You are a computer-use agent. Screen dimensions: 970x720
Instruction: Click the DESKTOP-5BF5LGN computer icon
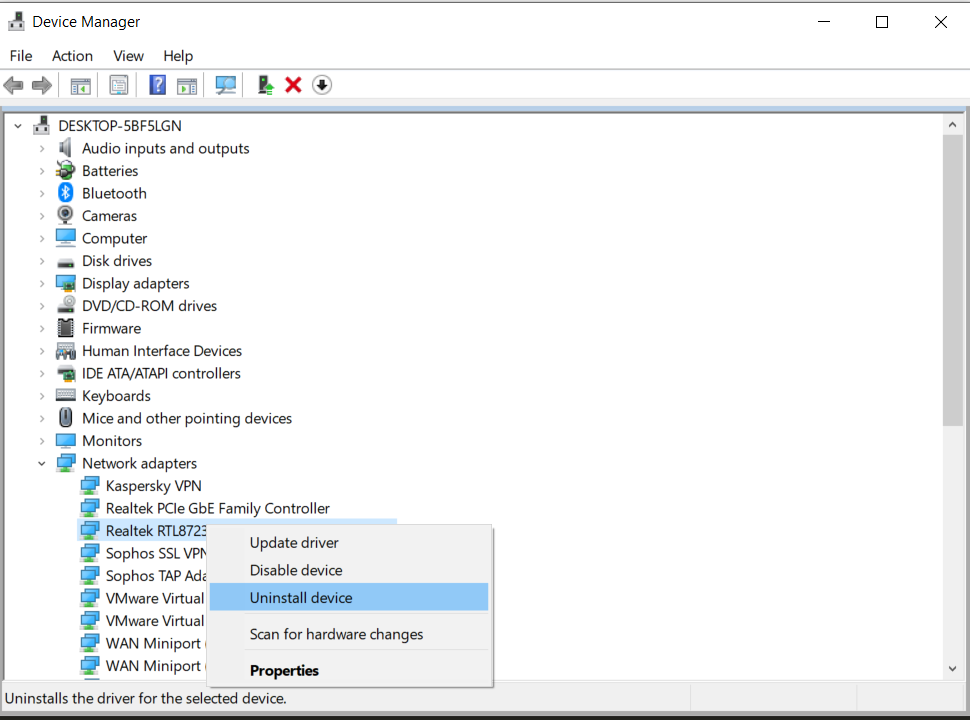(x=41, y=125)
